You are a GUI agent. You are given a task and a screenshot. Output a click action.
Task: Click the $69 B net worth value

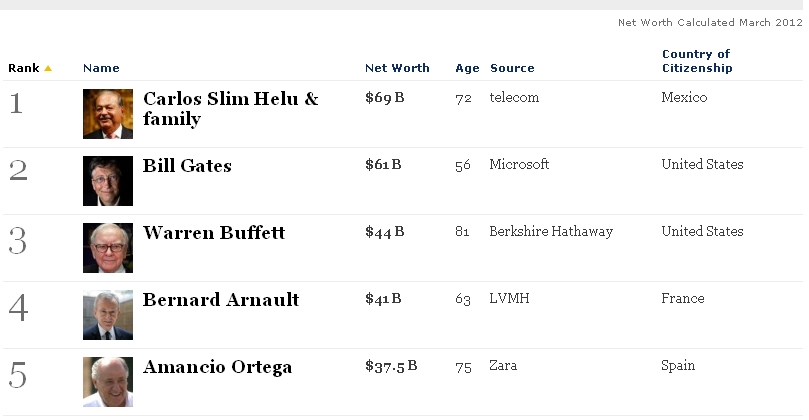pos(384,98)
